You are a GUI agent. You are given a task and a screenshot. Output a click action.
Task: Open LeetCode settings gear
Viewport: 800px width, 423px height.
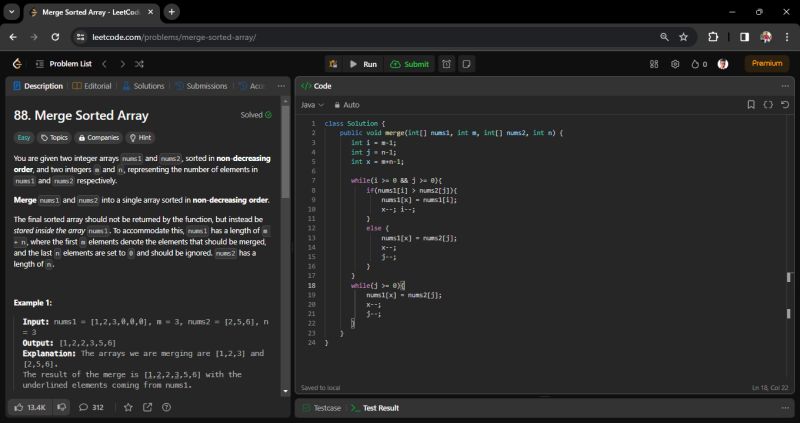pyautogui.click(x=676, y=64)
